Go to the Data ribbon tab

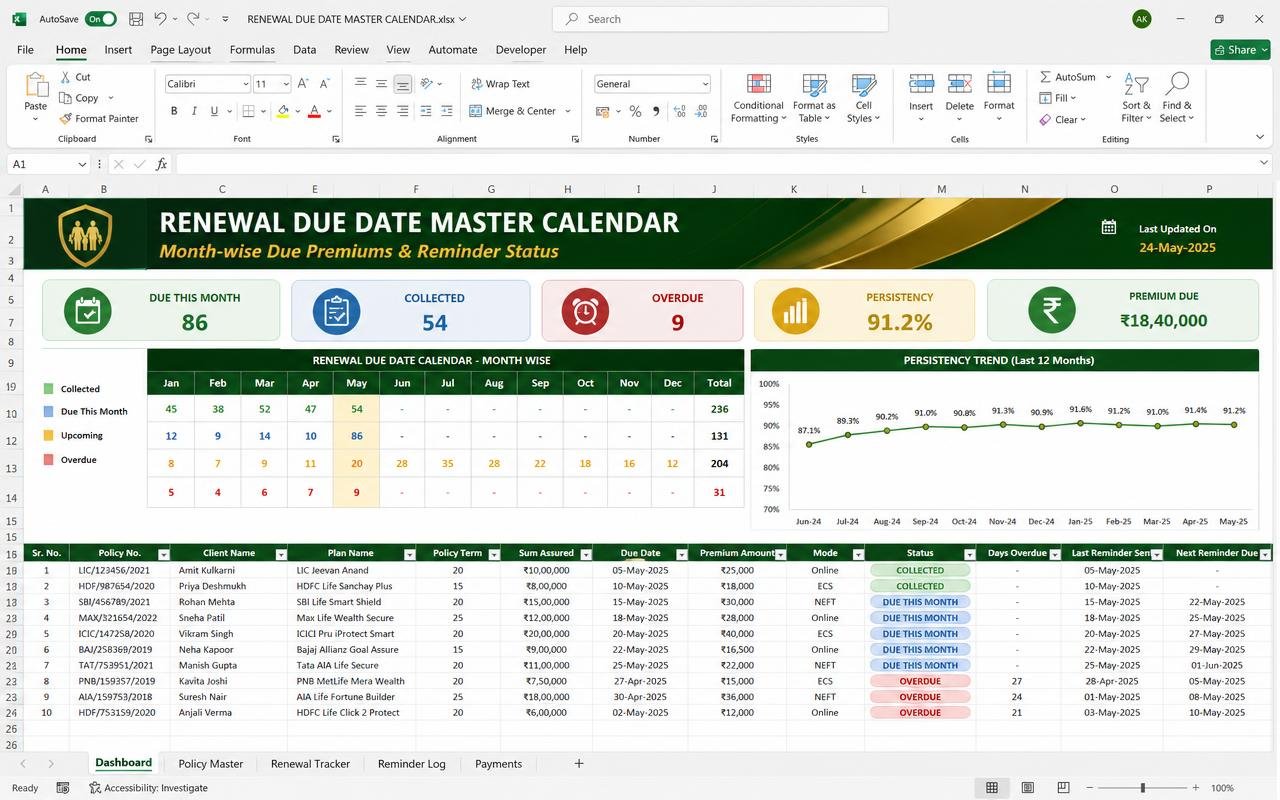point(304,50)
